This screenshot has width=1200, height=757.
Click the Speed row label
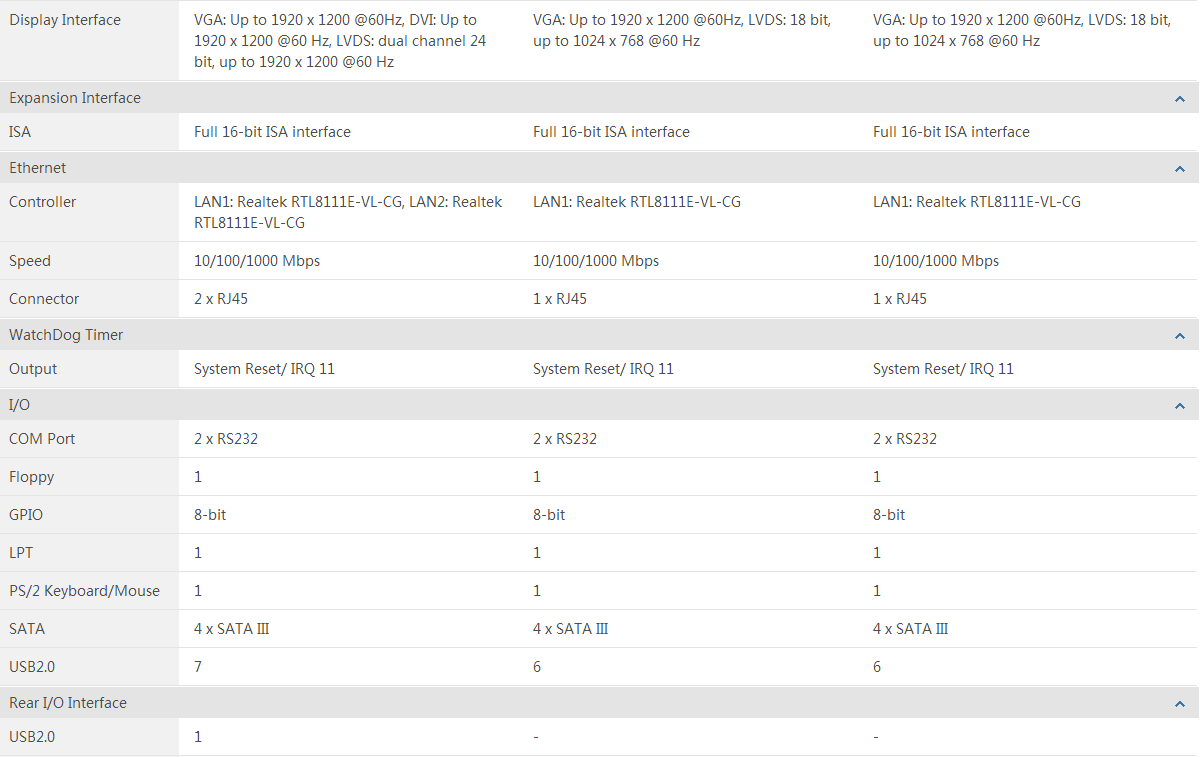[30, 261]
